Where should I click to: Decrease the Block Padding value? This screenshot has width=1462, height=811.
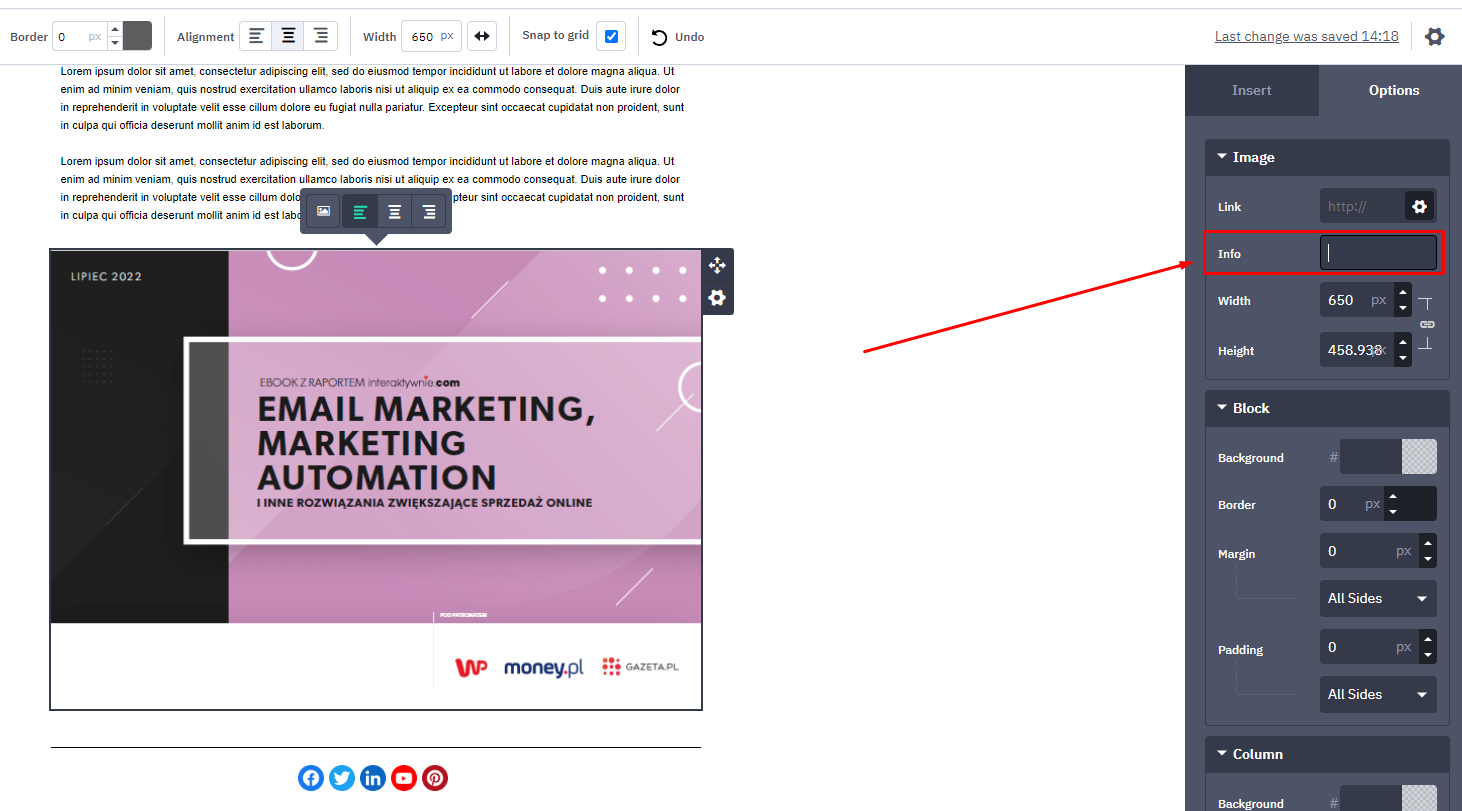click(1428, 655)
